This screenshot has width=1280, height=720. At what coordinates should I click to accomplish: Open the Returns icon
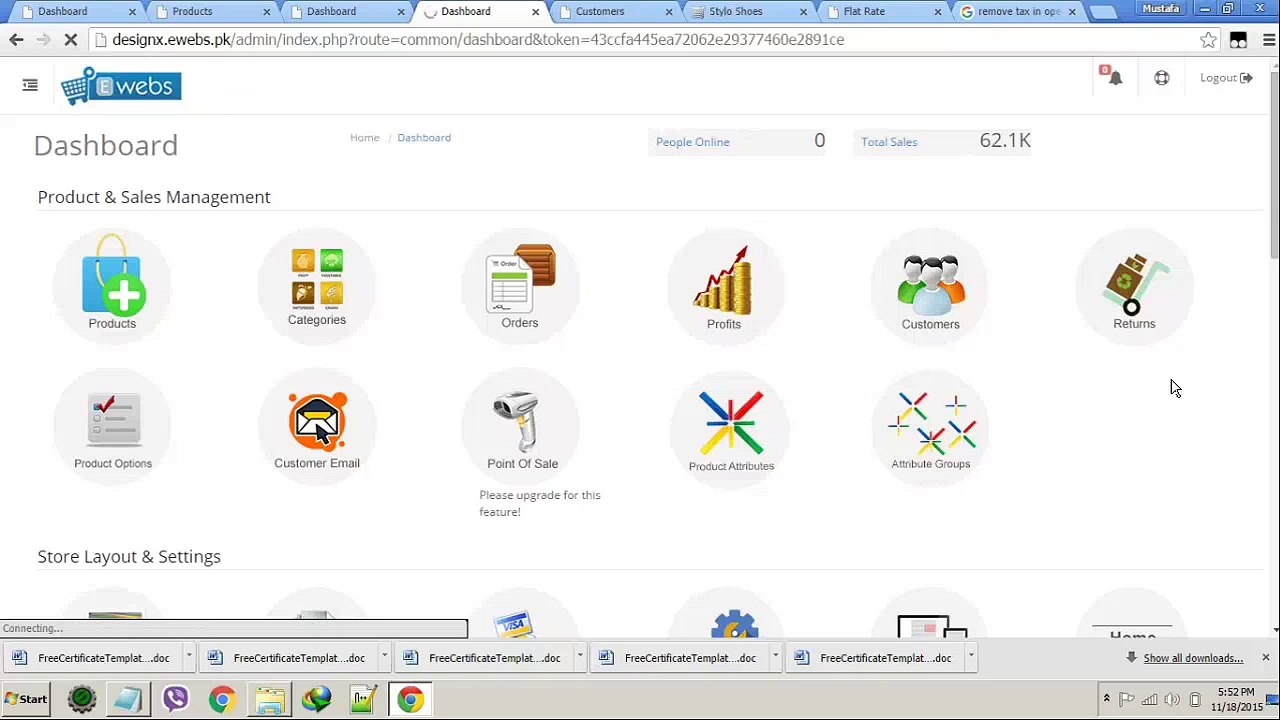(1134, 285)
